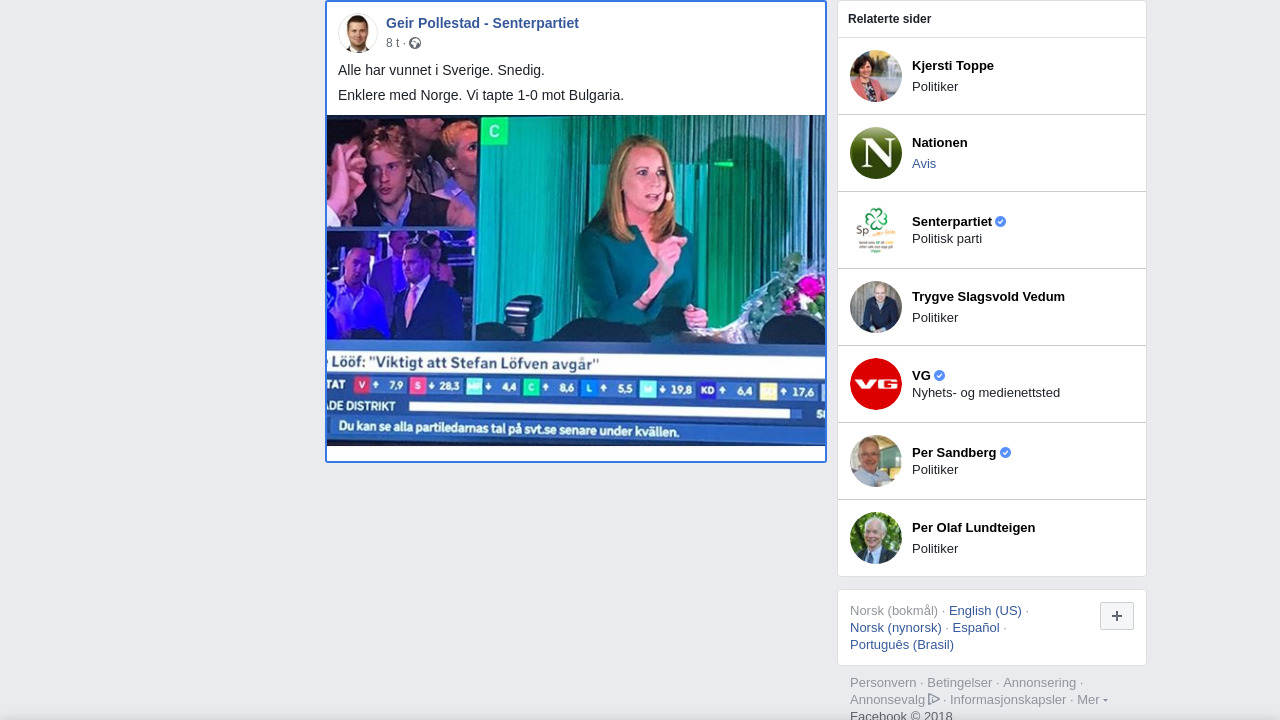Viewport: 1280px width, 720px height.
Task: Open the posted TV screenshot photo
Action: tap(576, 280)
